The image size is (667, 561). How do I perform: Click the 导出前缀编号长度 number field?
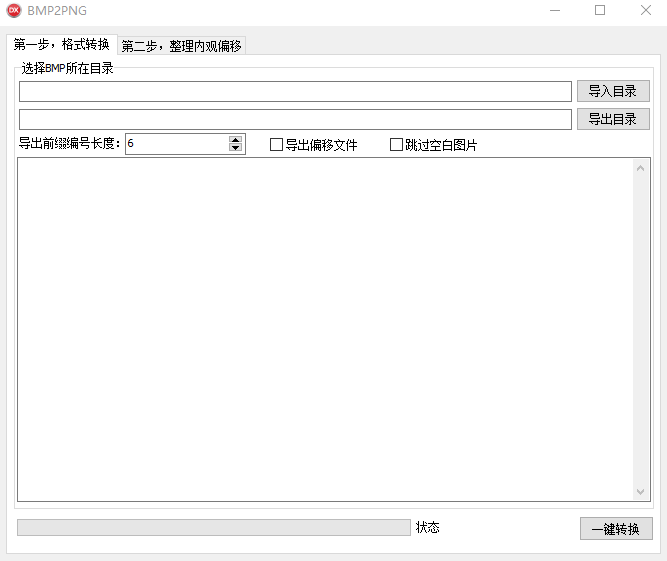pos(177,144)
